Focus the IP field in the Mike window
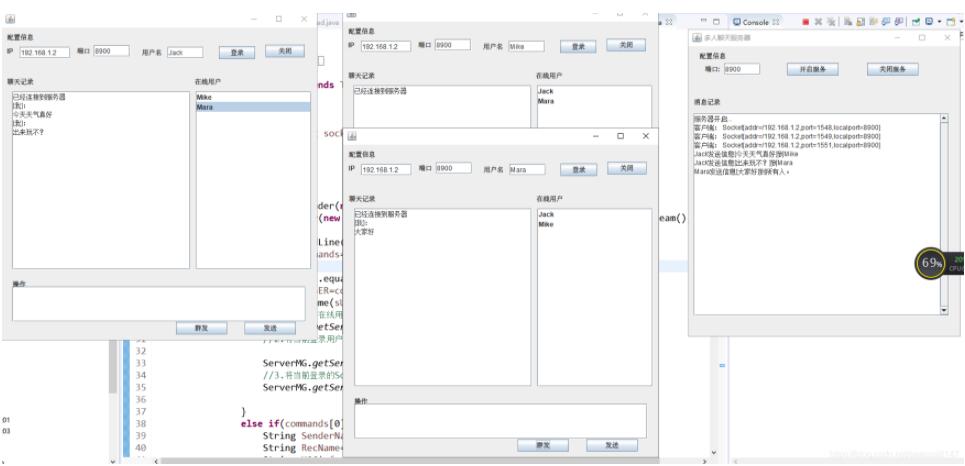Image resolution: width=965 pixels, height=466 pixels. tap(386, 46)
